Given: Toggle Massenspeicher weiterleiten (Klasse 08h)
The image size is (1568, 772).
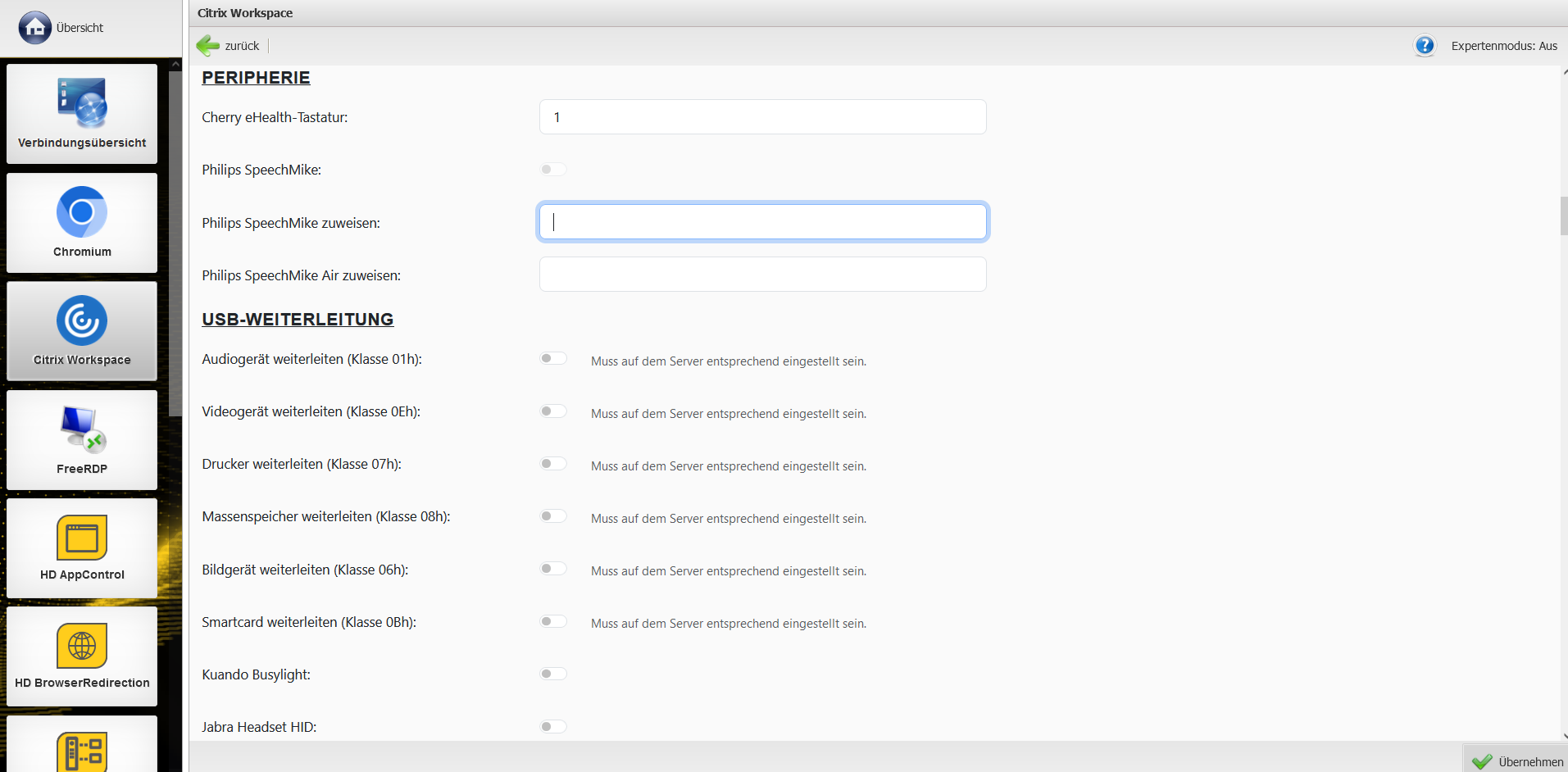Looking at the screenshot, I should [553, 516].
